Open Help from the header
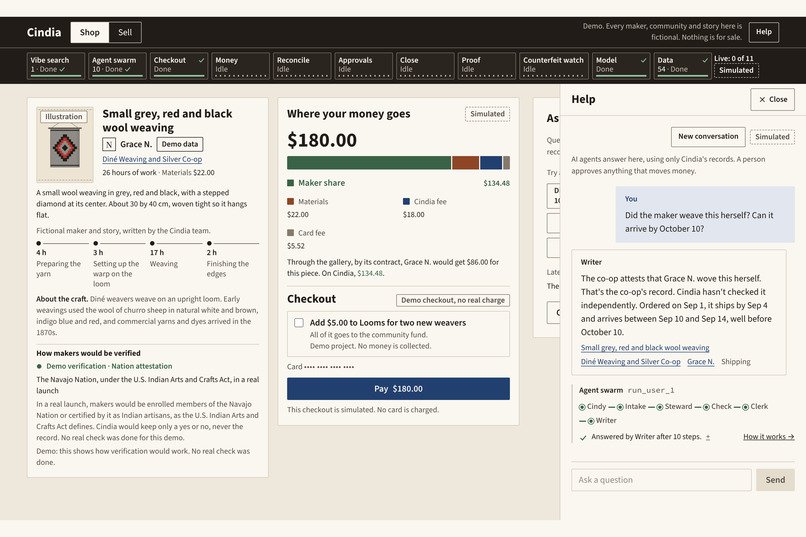Image resolution: width=806 pixels, height=537 pixels. [763, 32]
